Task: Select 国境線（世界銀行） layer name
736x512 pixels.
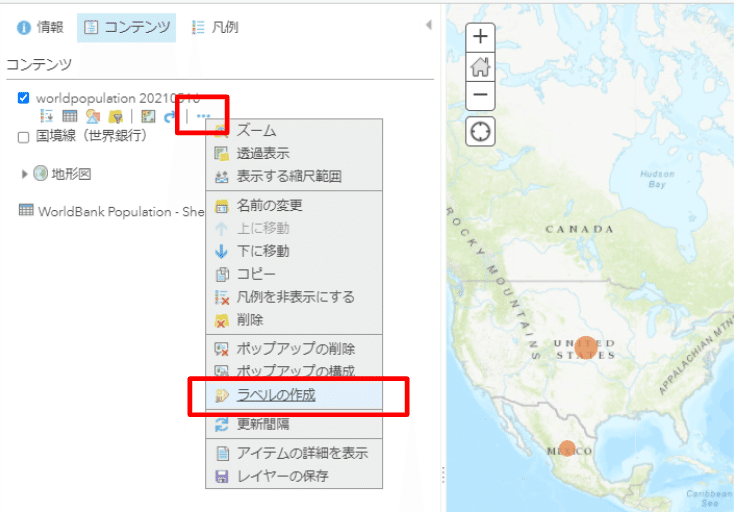Action: [92, 136]
